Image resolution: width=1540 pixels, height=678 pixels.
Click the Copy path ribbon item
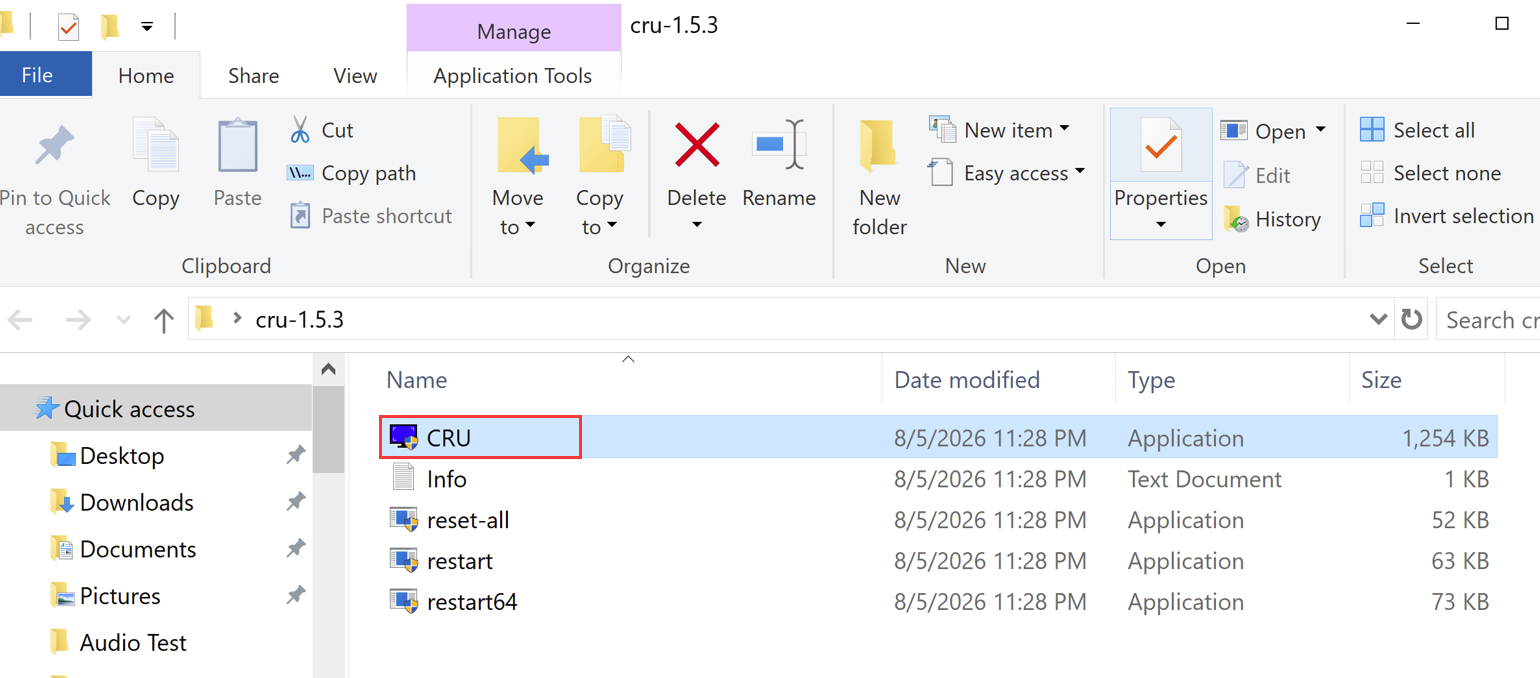tap(351, 173)
